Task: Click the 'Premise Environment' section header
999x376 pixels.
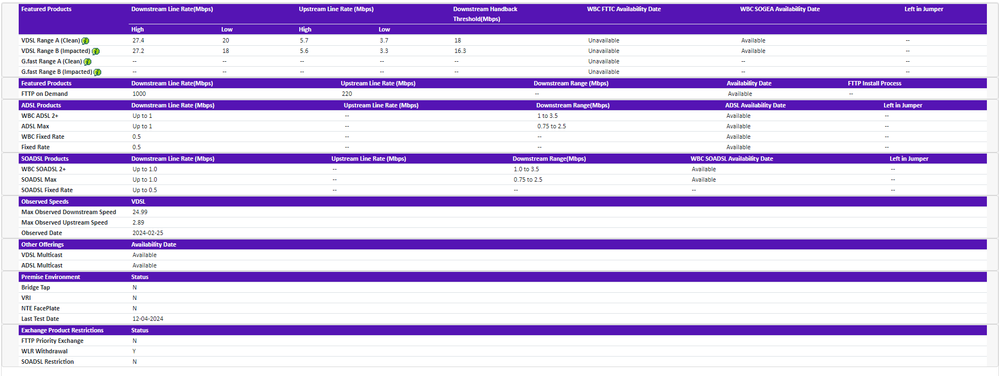Action: point(50,277)
